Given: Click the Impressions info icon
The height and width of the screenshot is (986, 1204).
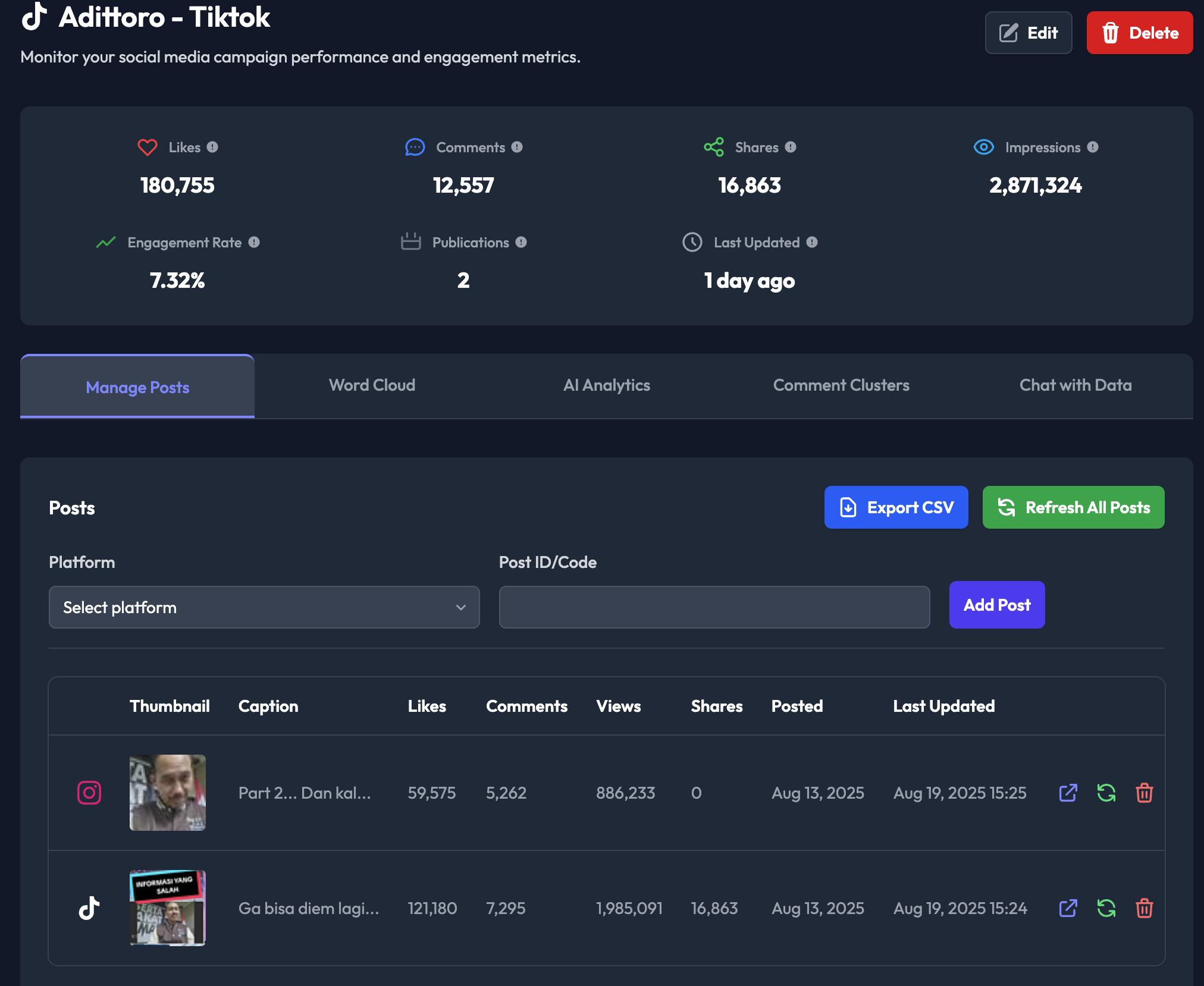Looking at the screenshot, I should pos(1093,147).
